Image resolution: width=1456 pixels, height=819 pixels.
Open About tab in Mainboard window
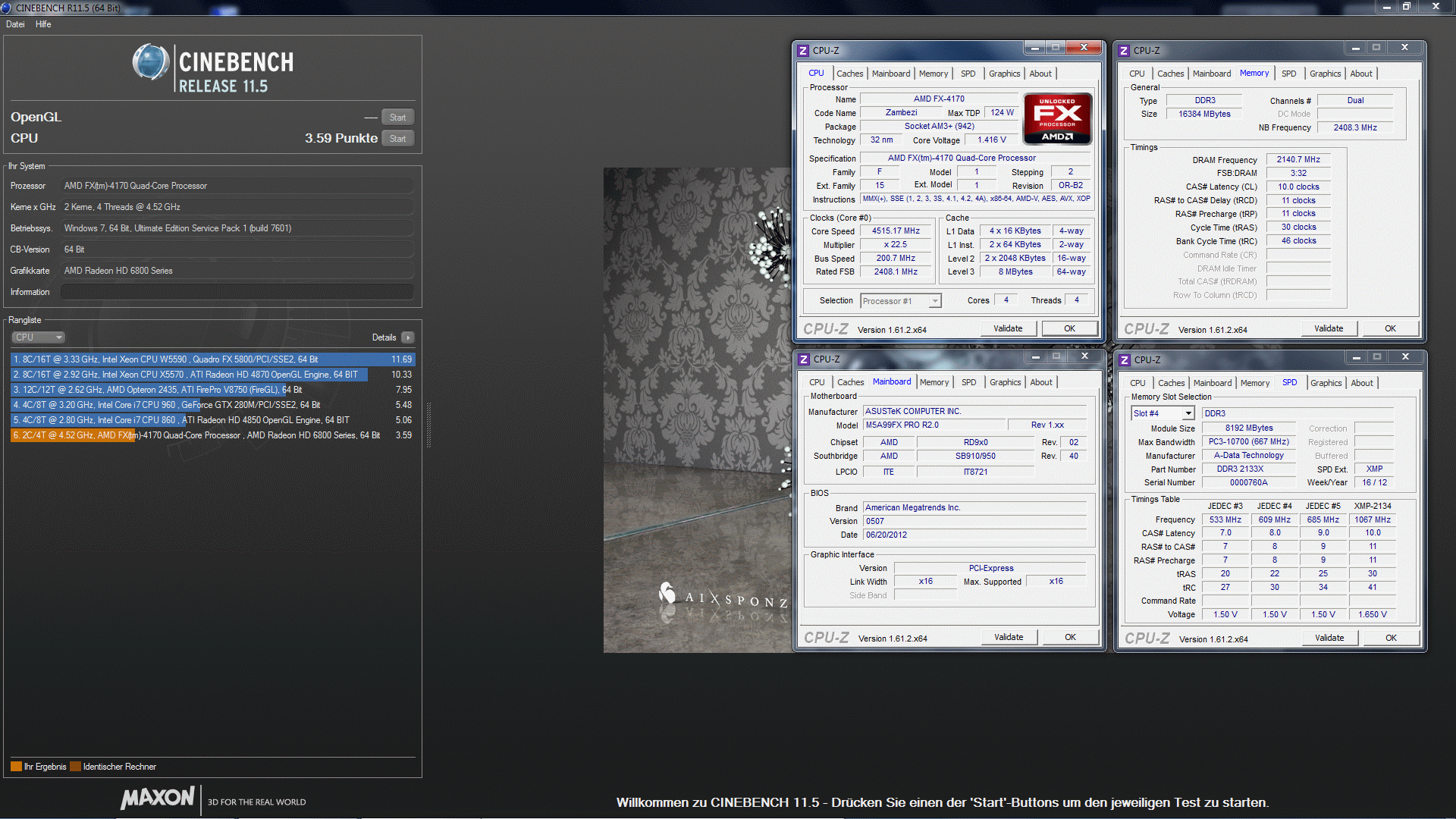click(1041, 382)
